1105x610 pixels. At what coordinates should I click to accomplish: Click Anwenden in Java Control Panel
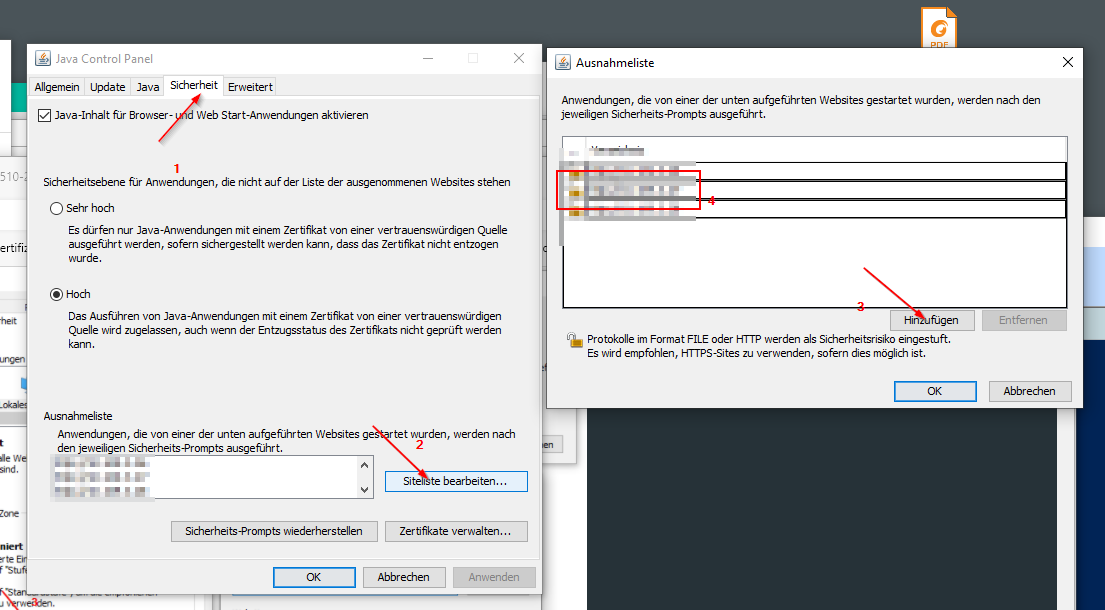pos(494,577)
